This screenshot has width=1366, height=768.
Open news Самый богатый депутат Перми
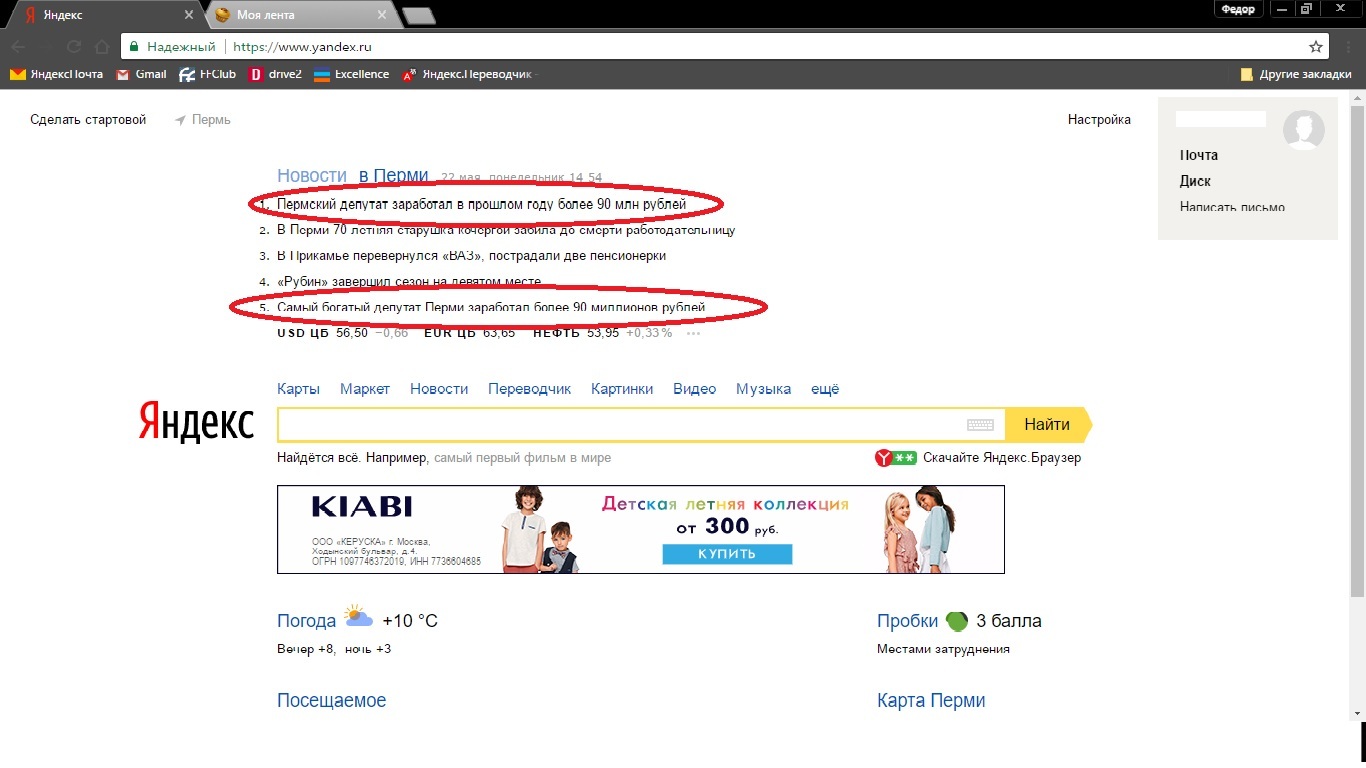pos(491,307)
